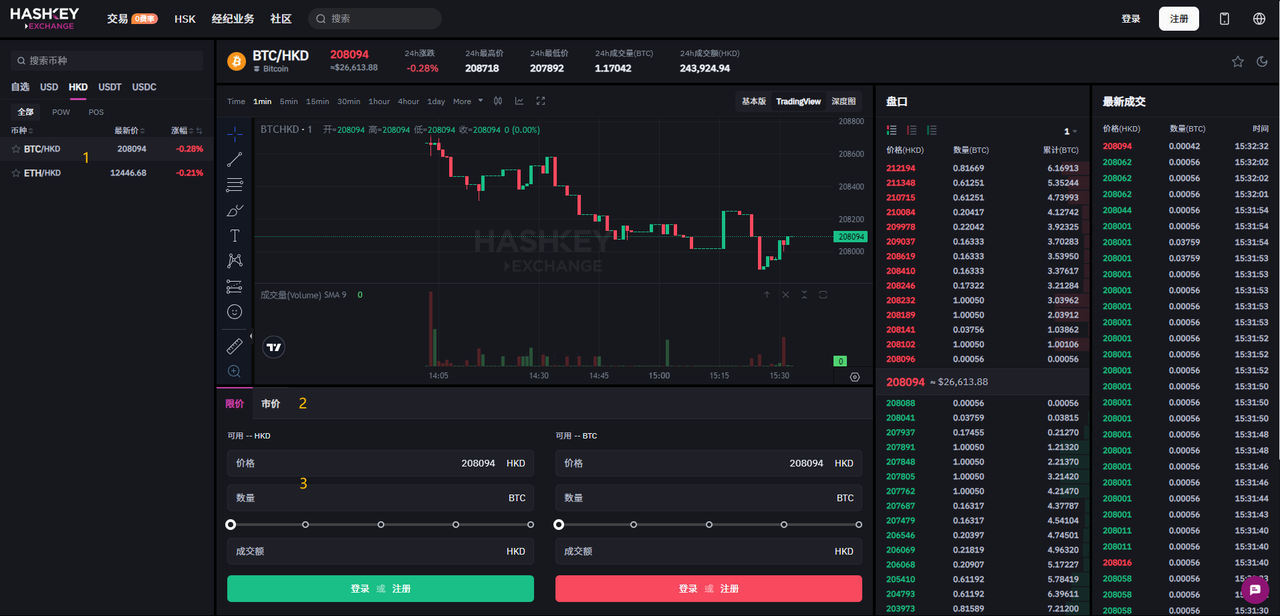Show asks-only order book view
The height and width of the screenshot is (616, 1280).
(911, 131)
